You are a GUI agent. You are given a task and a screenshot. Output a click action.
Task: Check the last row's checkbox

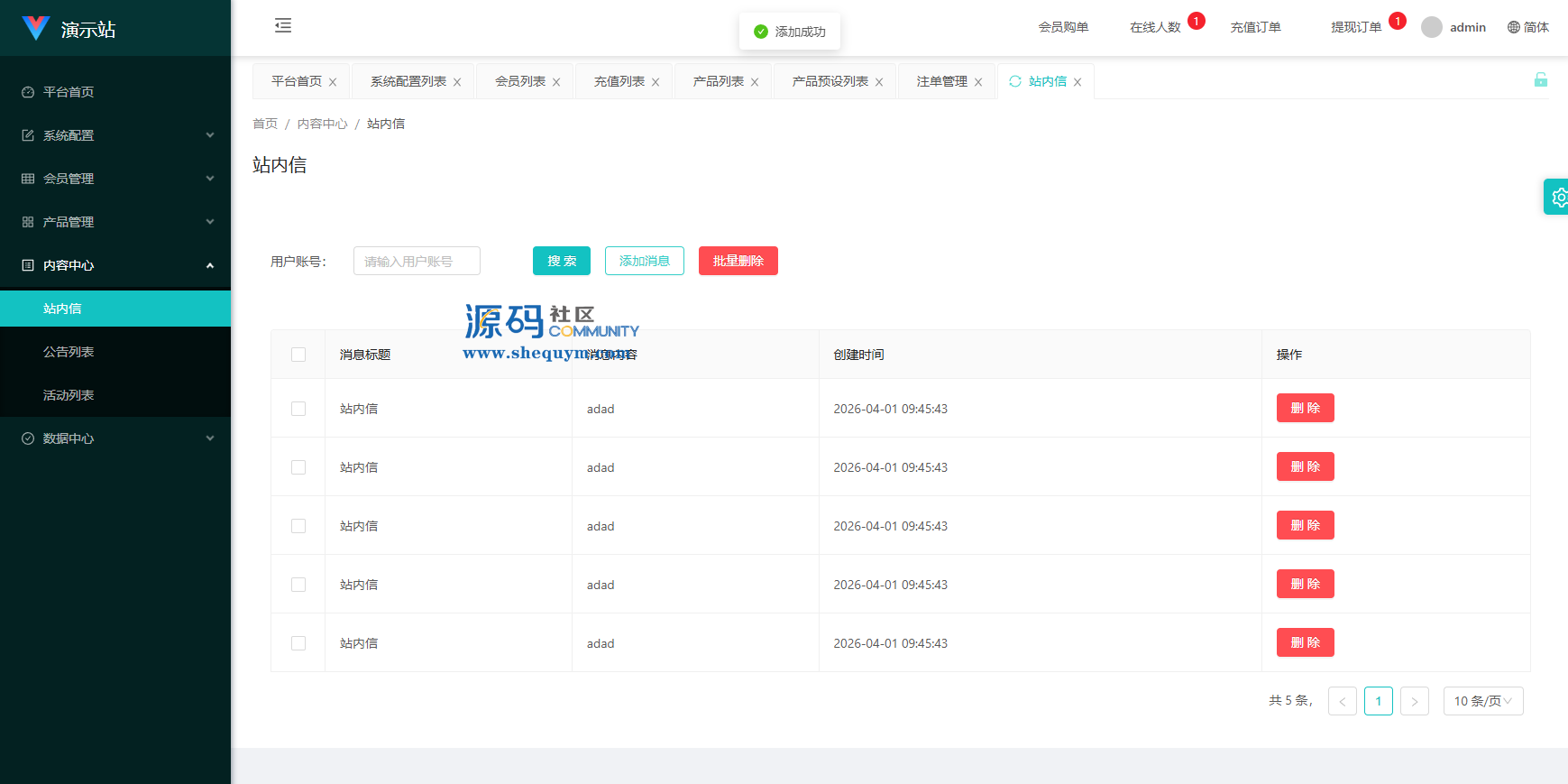(298, 643)
